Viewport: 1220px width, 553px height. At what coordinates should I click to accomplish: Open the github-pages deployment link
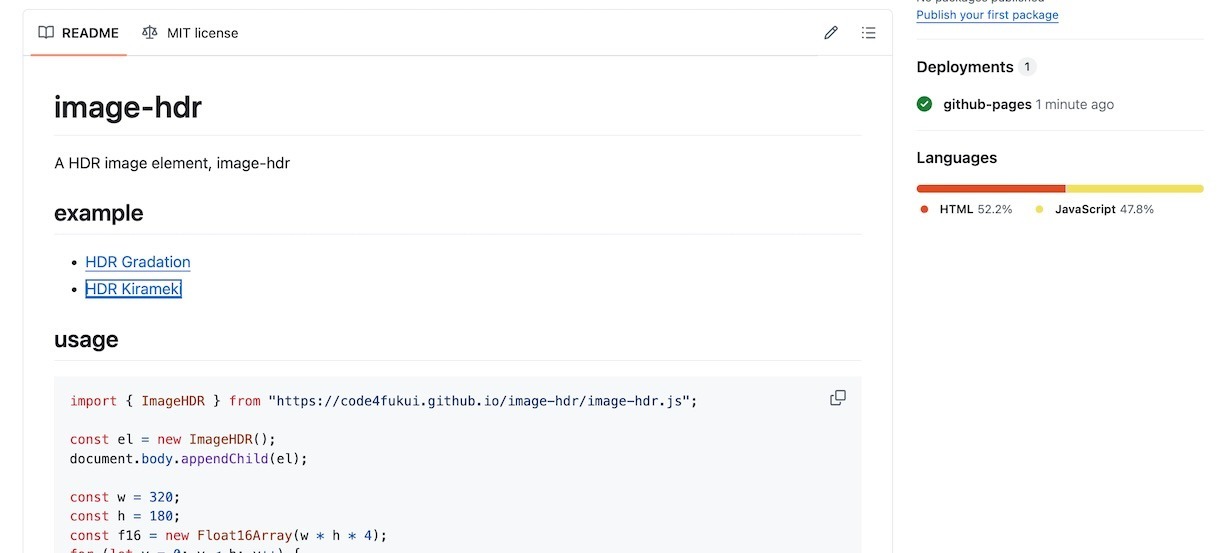click(987, 104)
